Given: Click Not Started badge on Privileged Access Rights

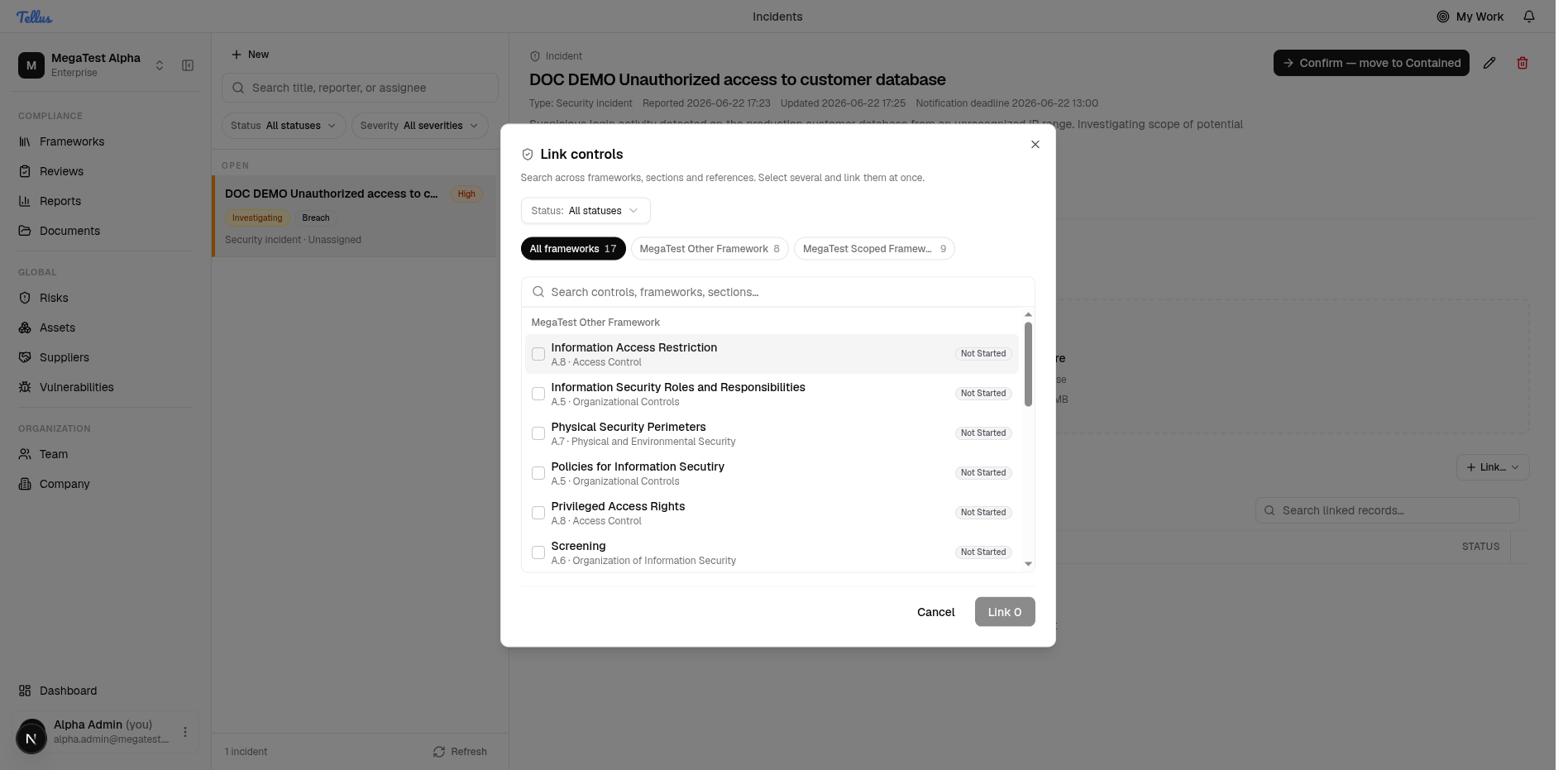Looking at the screenshot, I should [983, 513].
